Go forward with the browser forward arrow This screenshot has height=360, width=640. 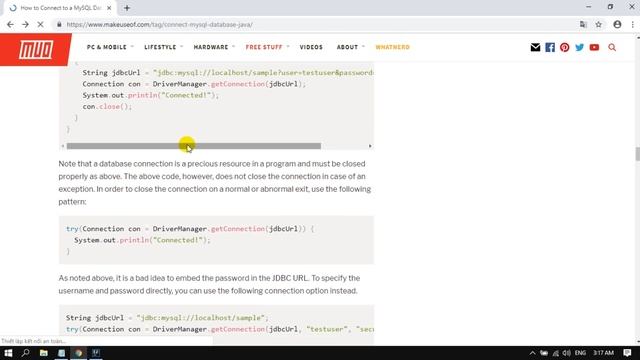[25, 24]
